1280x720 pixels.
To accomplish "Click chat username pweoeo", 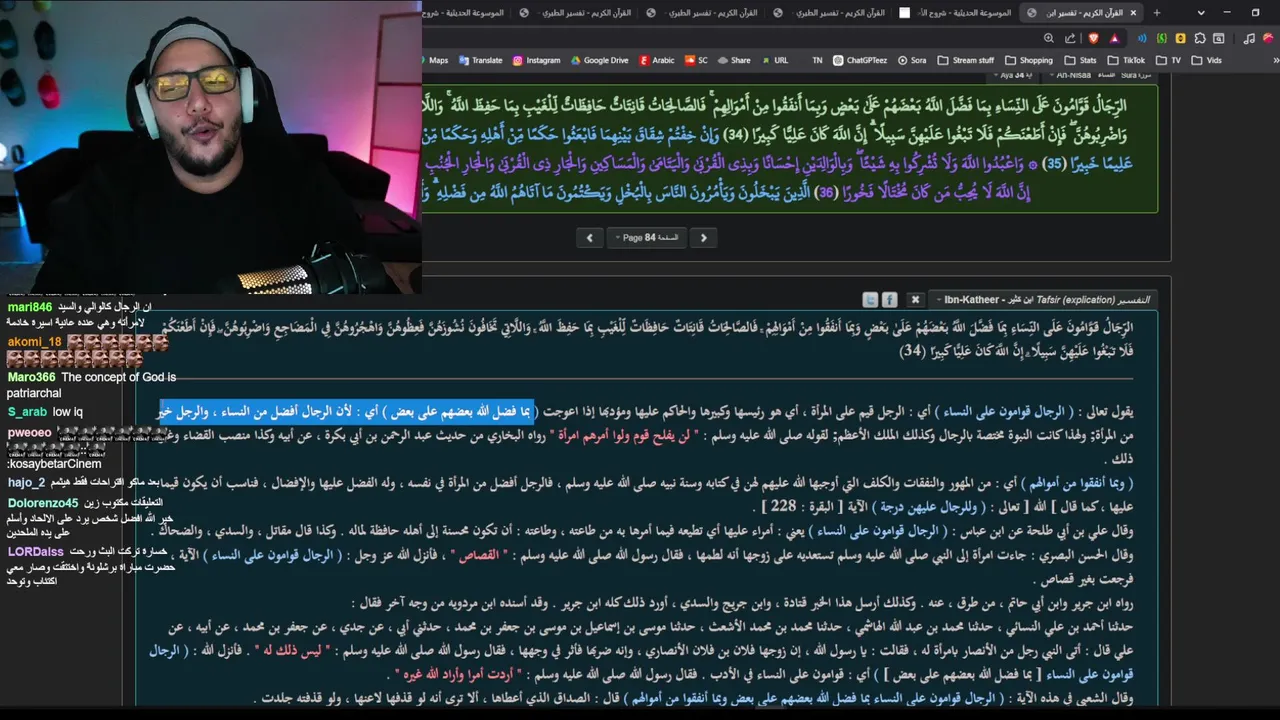I will (x=29, y=433).
